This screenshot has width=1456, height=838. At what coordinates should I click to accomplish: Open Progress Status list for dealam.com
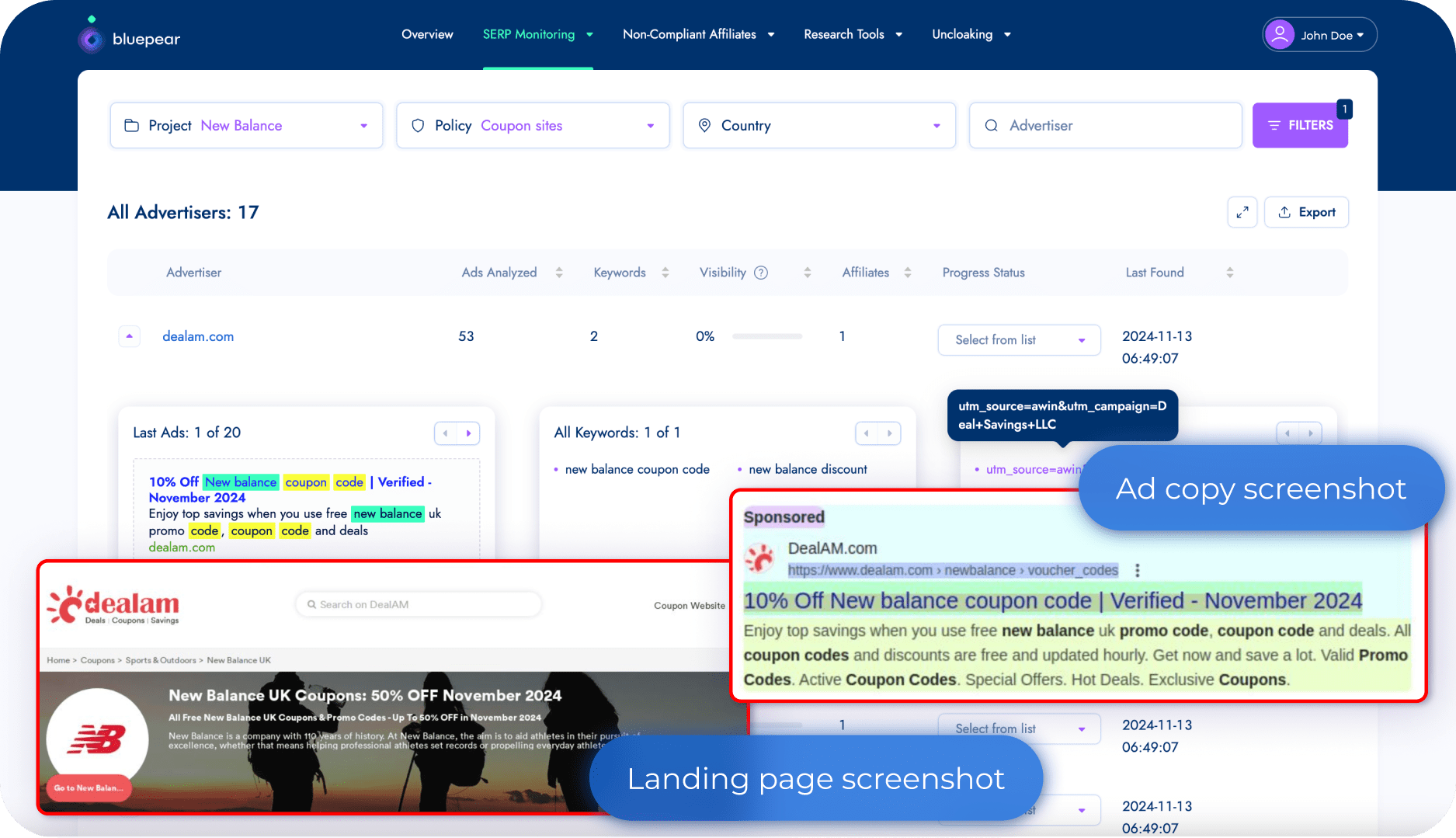(x=1019, y=340)
